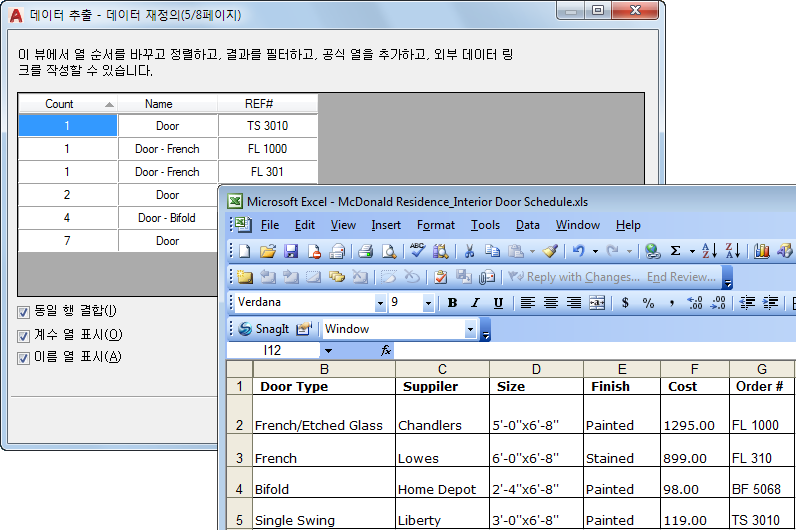Click the Paste clipboard icon in Excel

pos(516,251)
